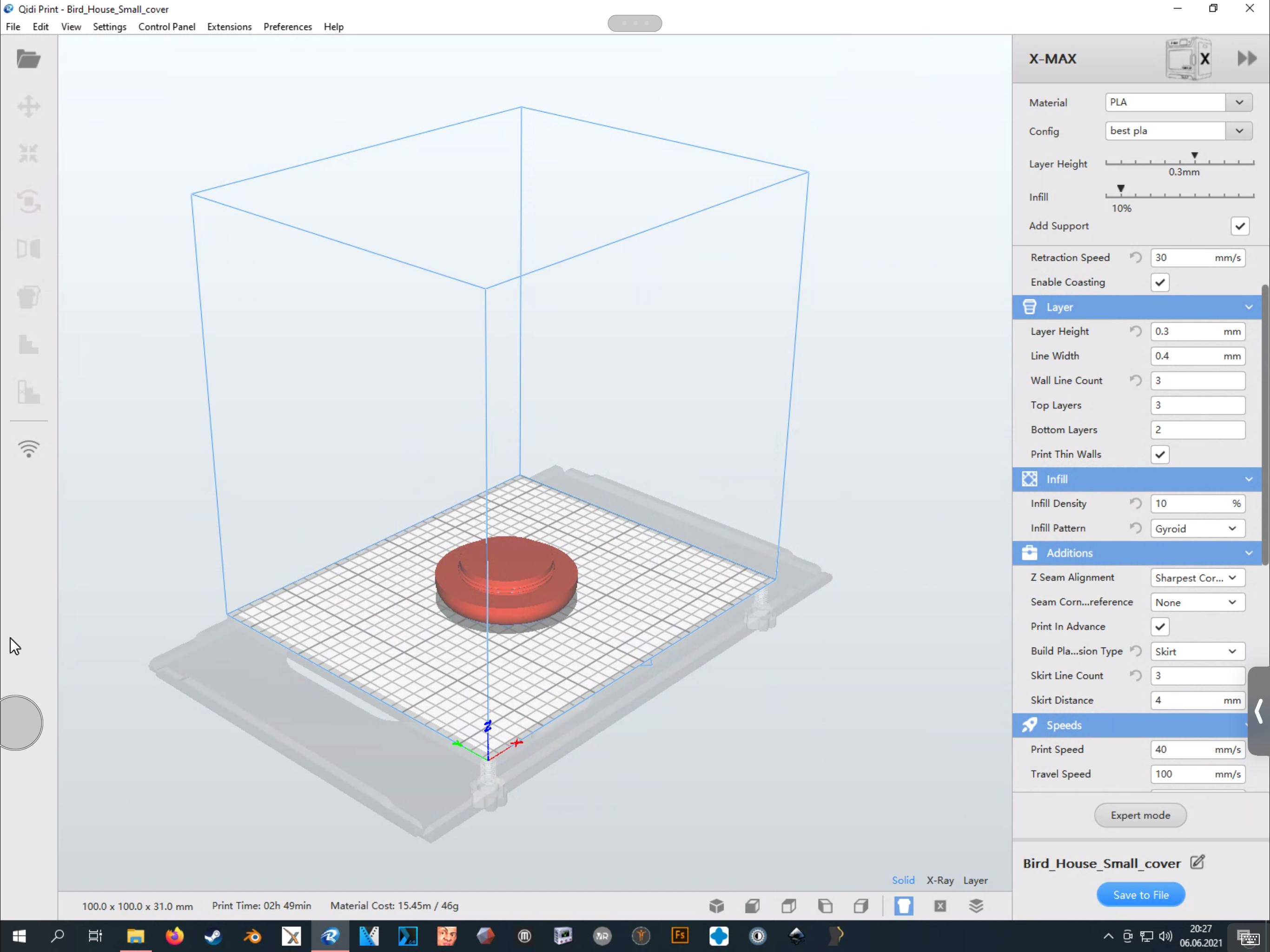Open the Help menu

(334, 26)
